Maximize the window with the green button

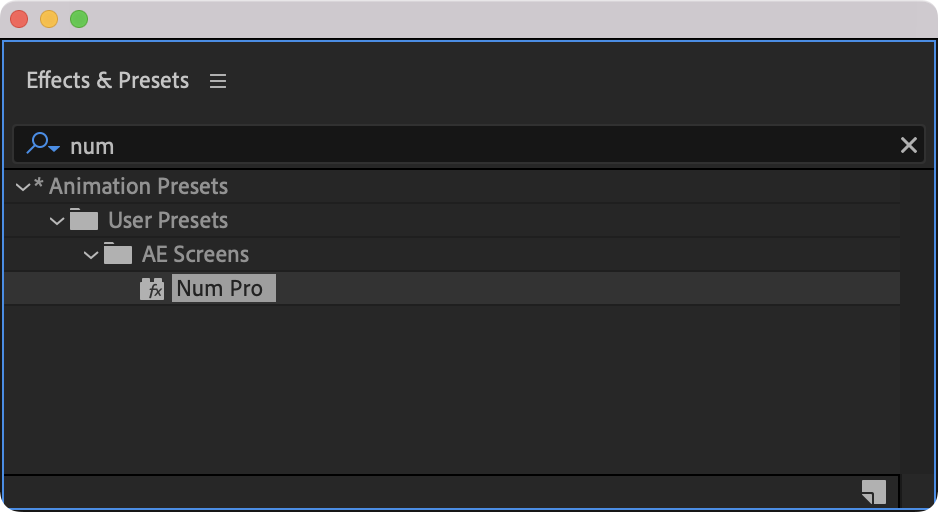tap(79, 19)
